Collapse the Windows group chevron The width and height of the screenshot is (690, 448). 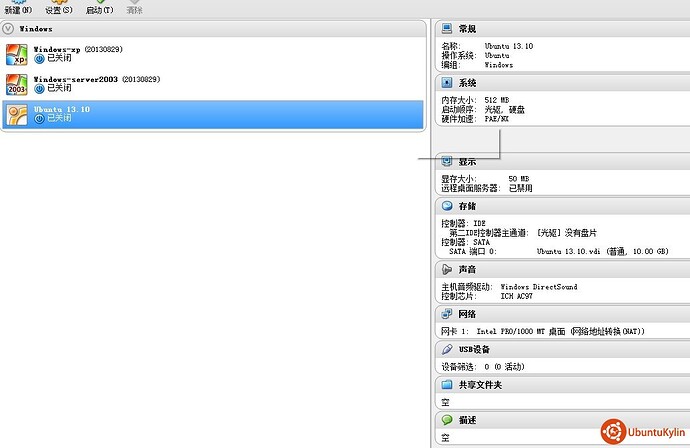(8, 29)
